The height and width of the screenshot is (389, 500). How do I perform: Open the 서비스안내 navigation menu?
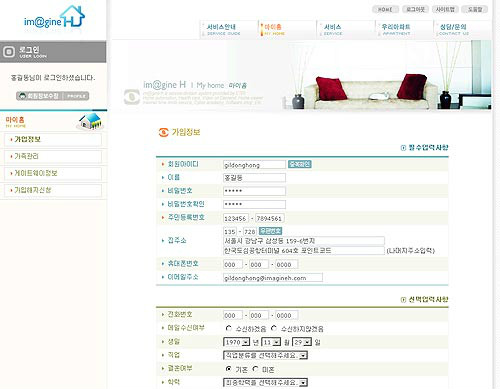[x=221, y=29]
